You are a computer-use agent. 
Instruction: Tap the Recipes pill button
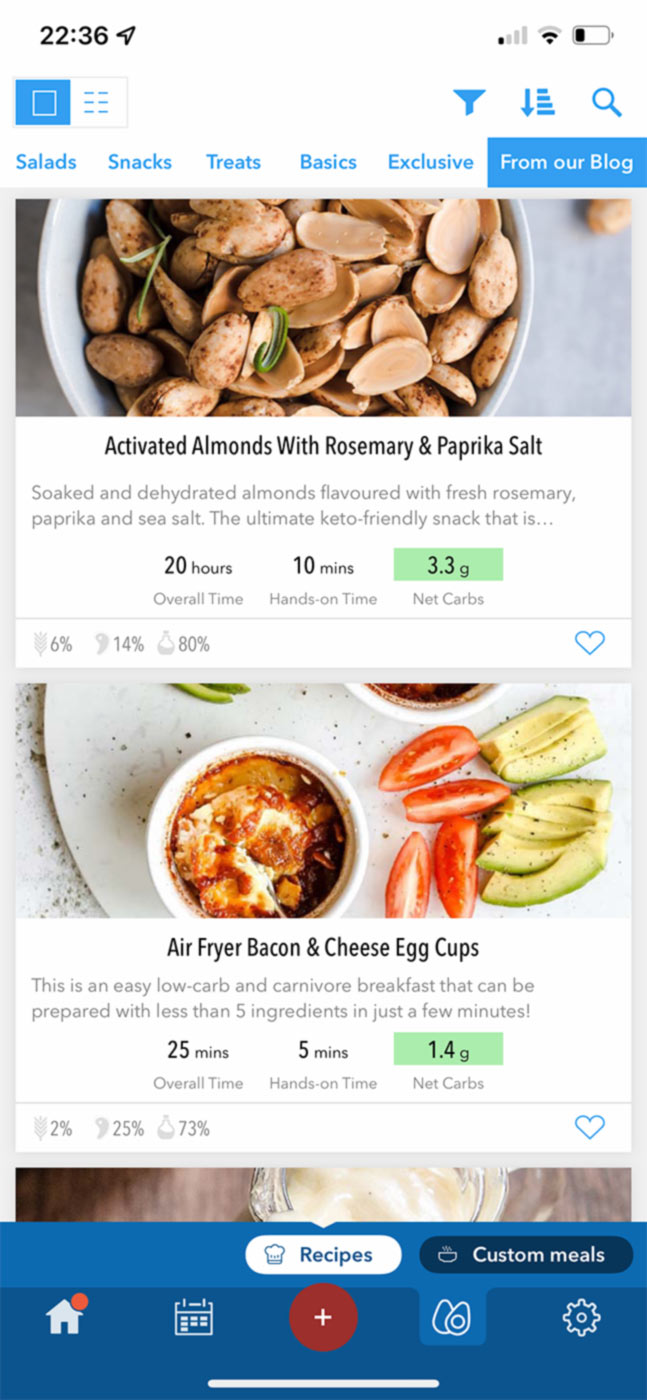(323, 1254)
